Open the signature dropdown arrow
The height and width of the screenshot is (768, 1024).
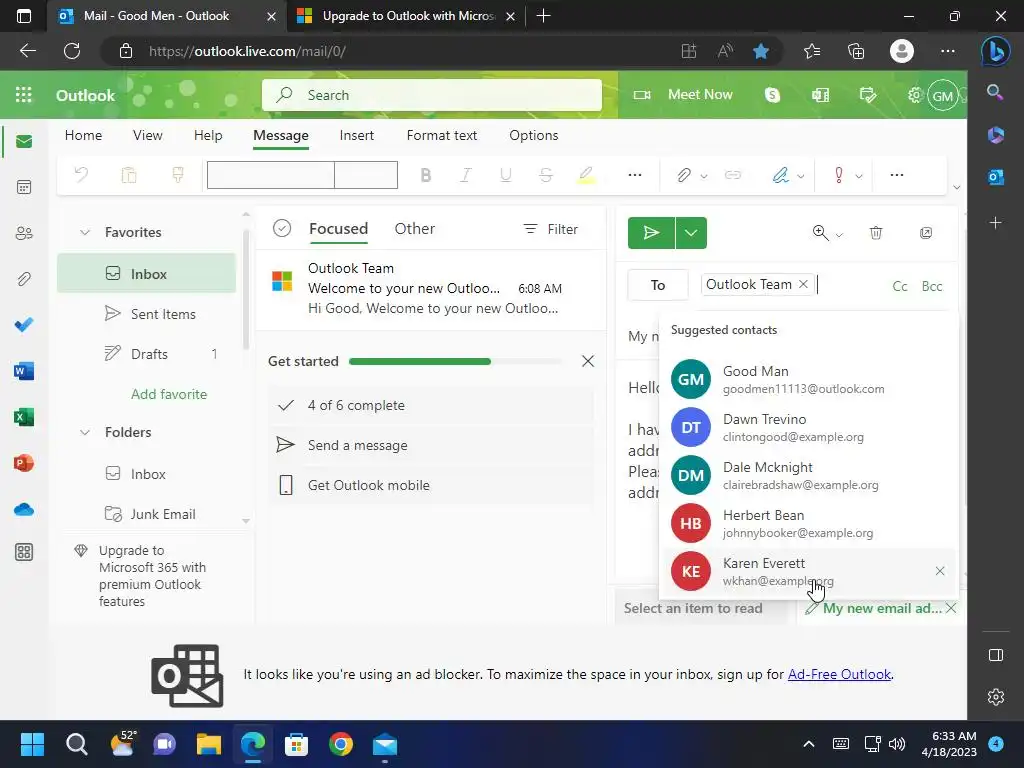[801, 176]
